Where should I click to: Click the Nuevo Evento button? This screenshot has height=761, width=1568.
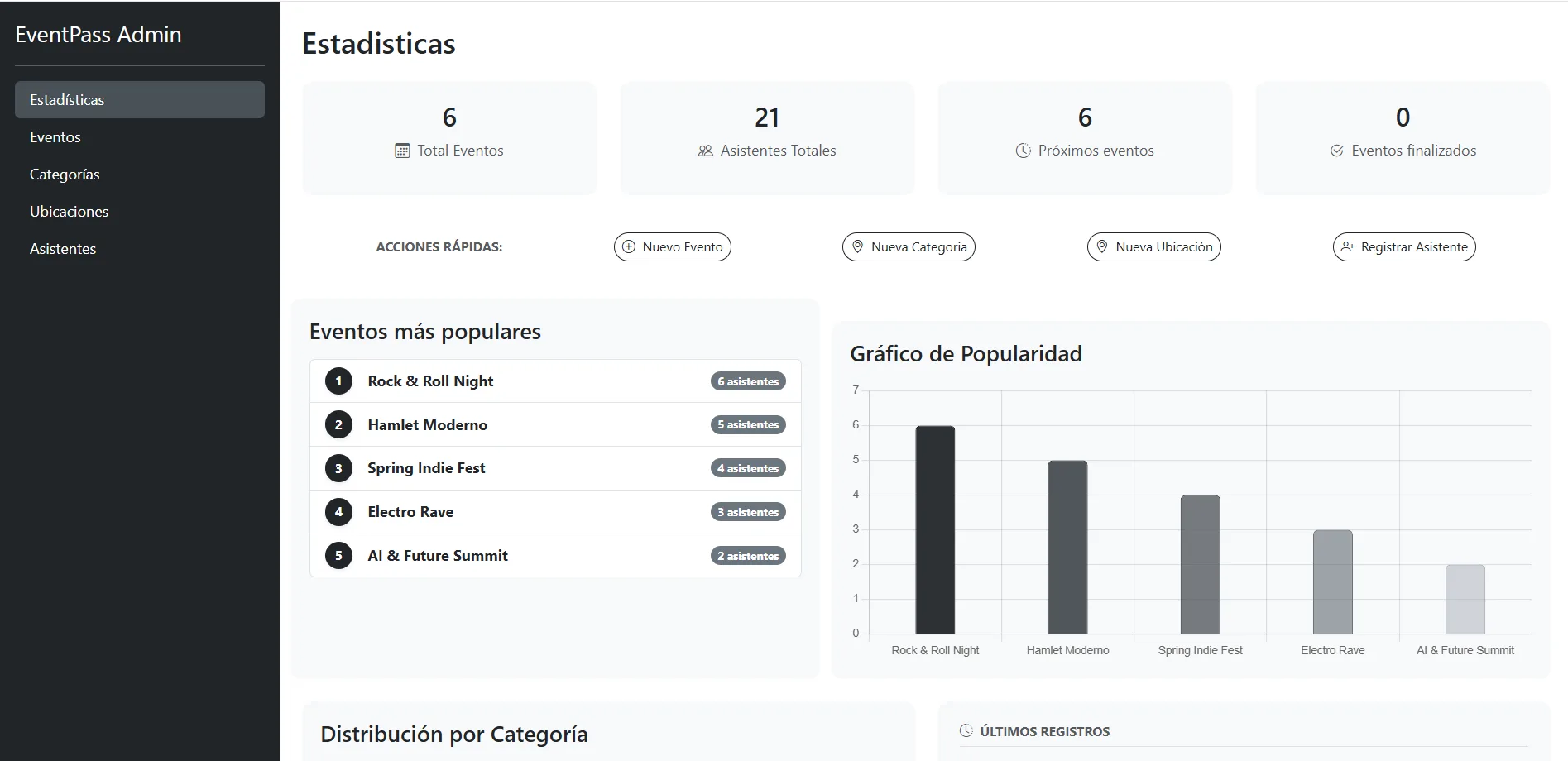click(673, 246)
